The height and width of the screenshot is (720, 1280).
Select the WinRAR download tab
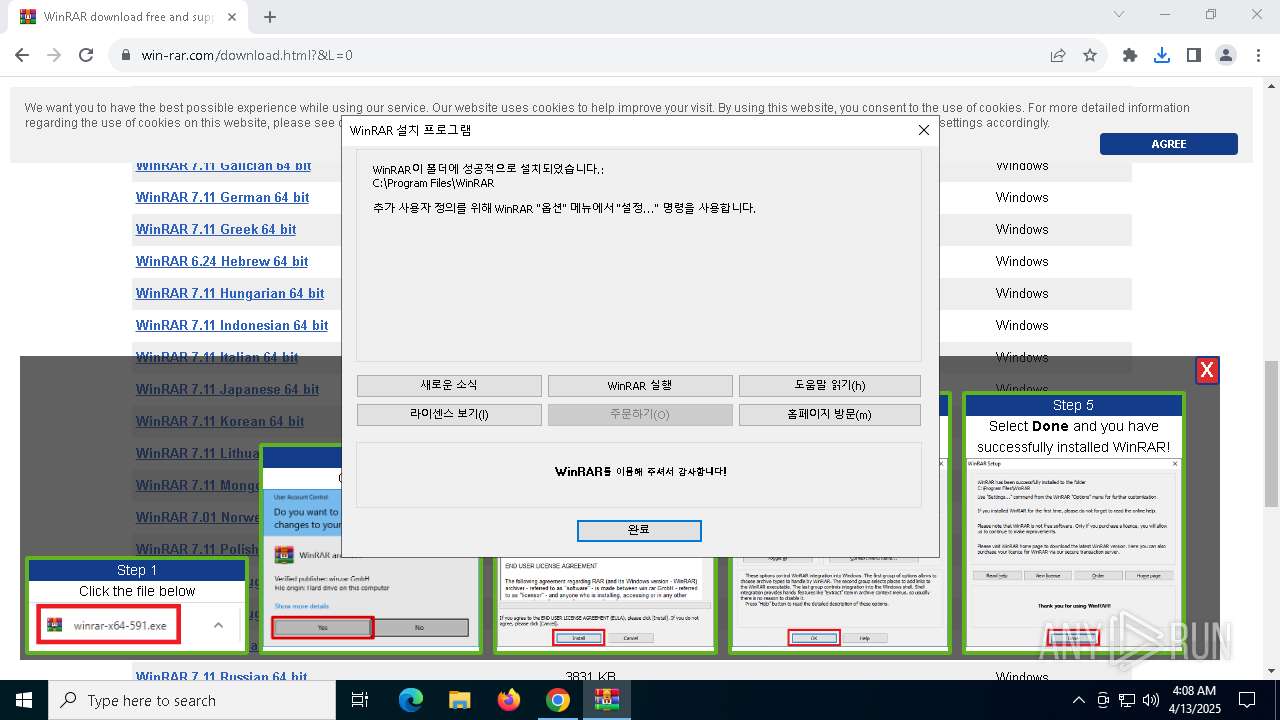click(128, 17)
